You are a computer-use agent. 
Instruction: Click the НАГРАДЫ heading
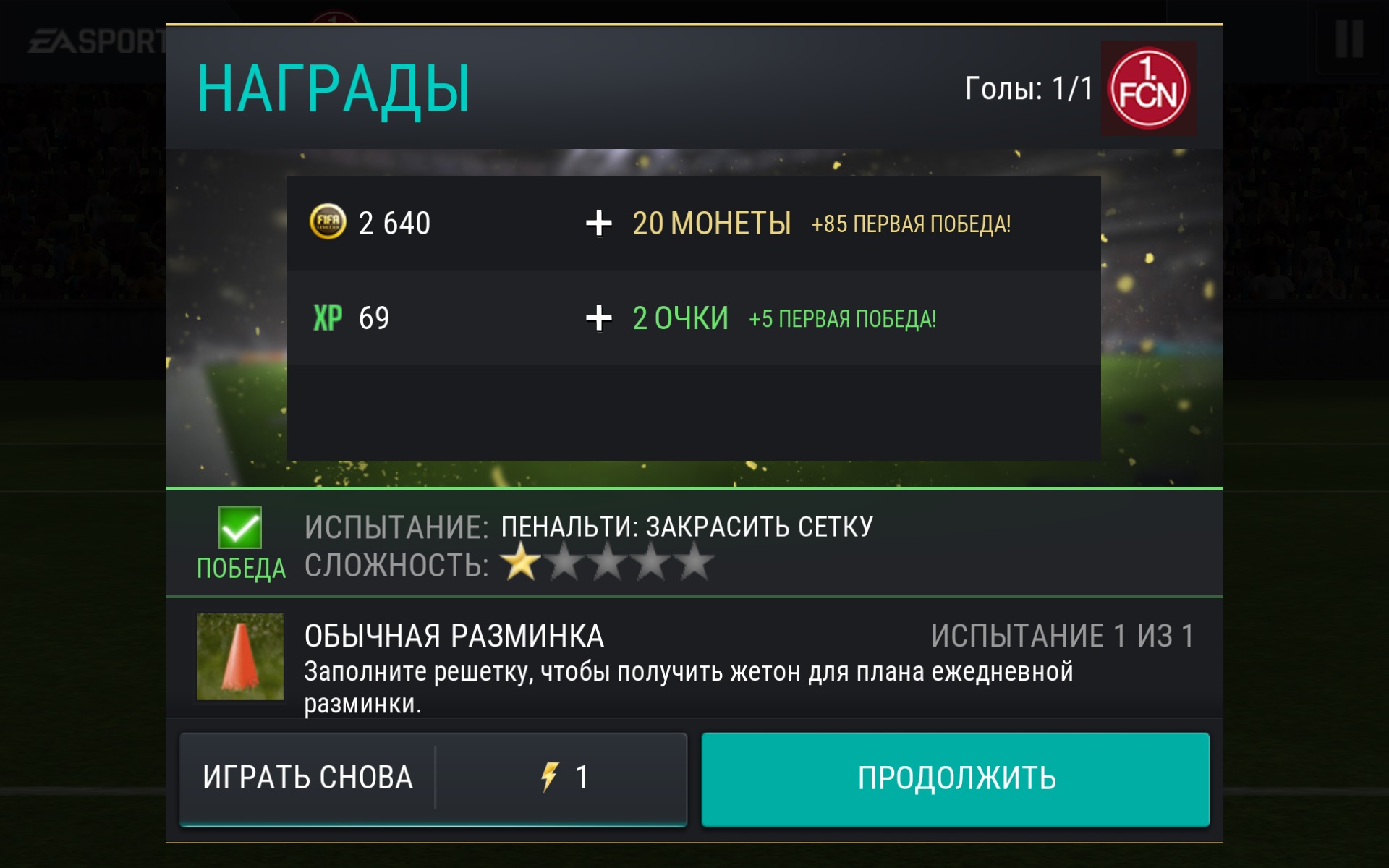334,89
